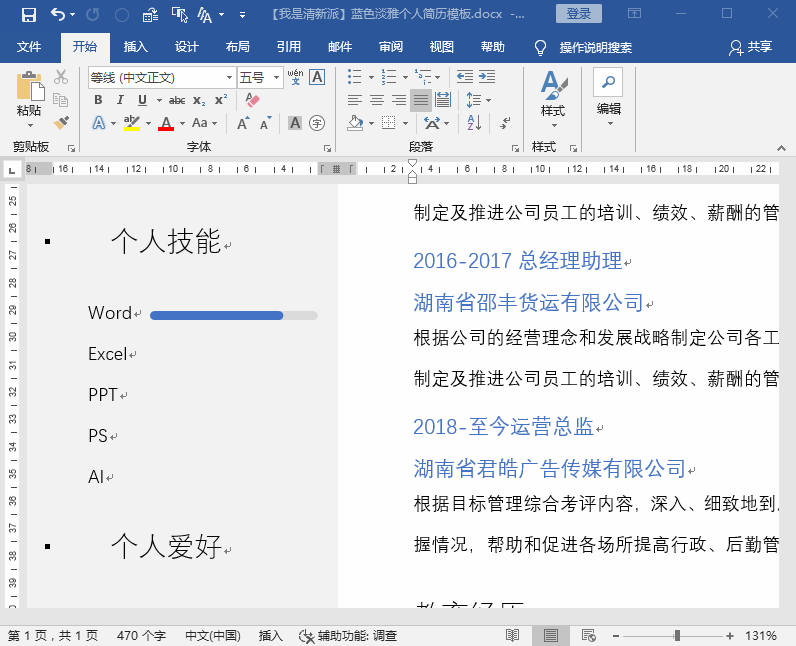
Task: Click the Sort A-Z icon
Action: 474,123
